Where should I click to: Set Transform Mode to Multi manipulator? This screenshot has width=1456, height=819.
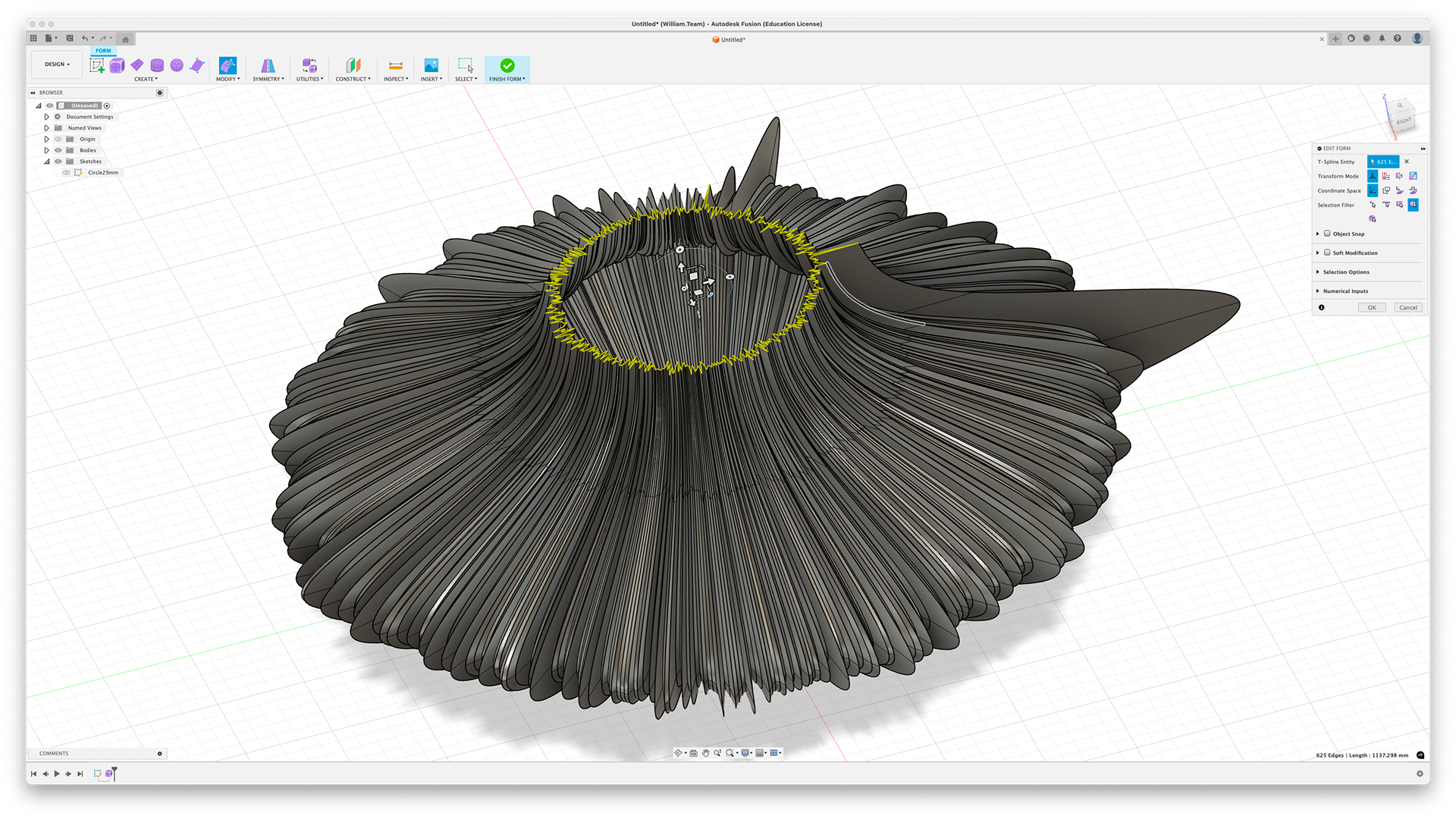coord(1373,176)
